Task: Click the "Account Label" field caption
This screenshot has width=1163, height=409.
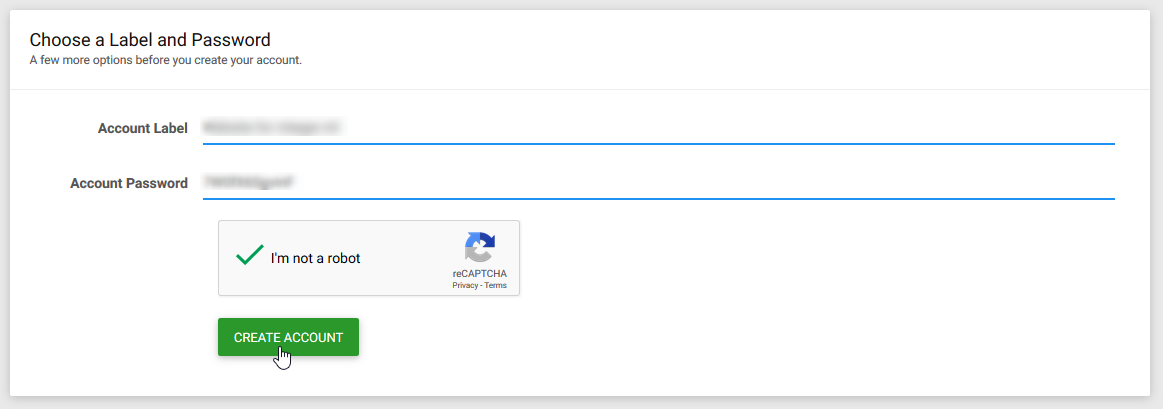Action: pos(142,128)
